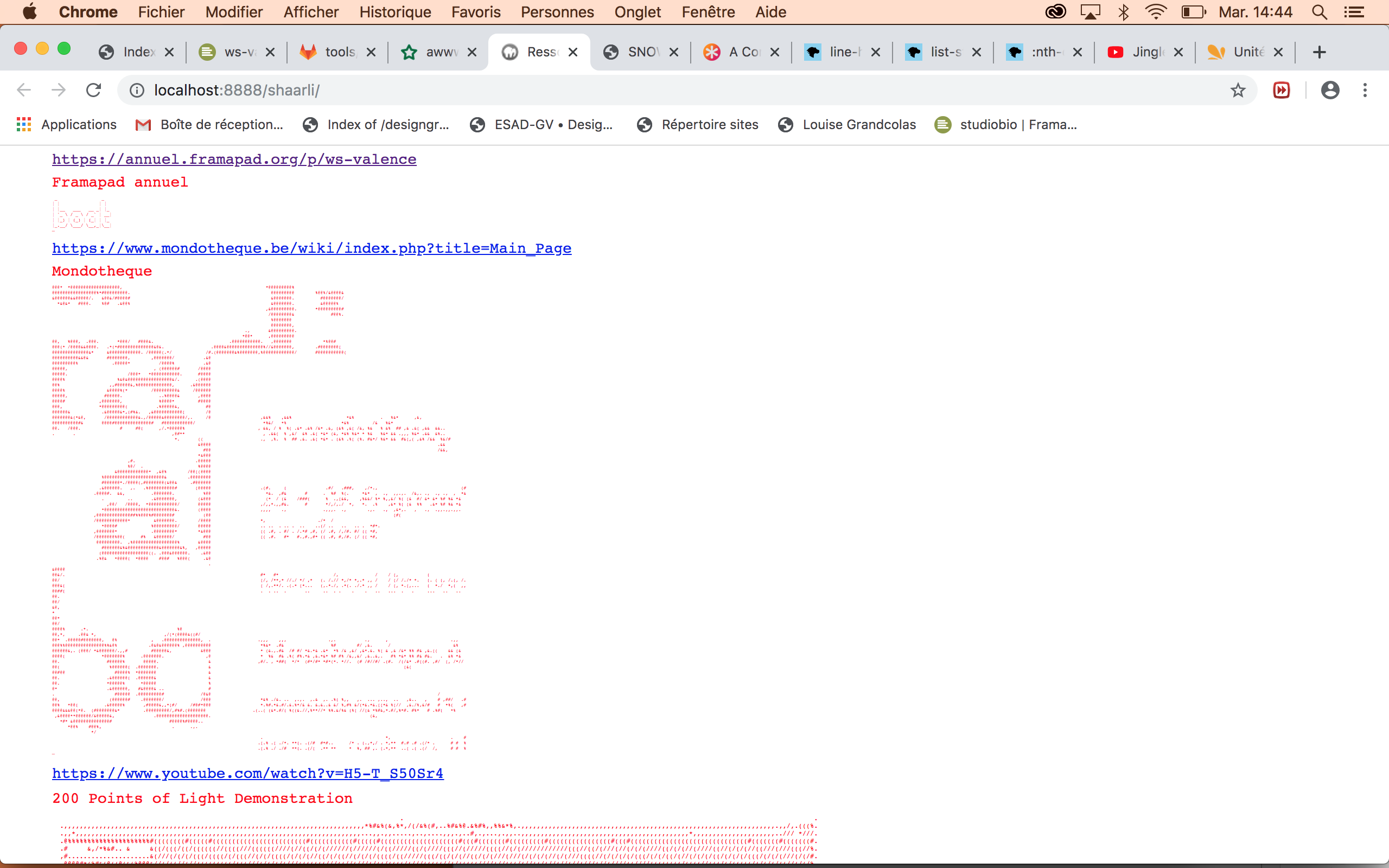Open Chrome's three-dot menu
Image resolution: width=1389 pixels, height=868 pixels.
1365,90
